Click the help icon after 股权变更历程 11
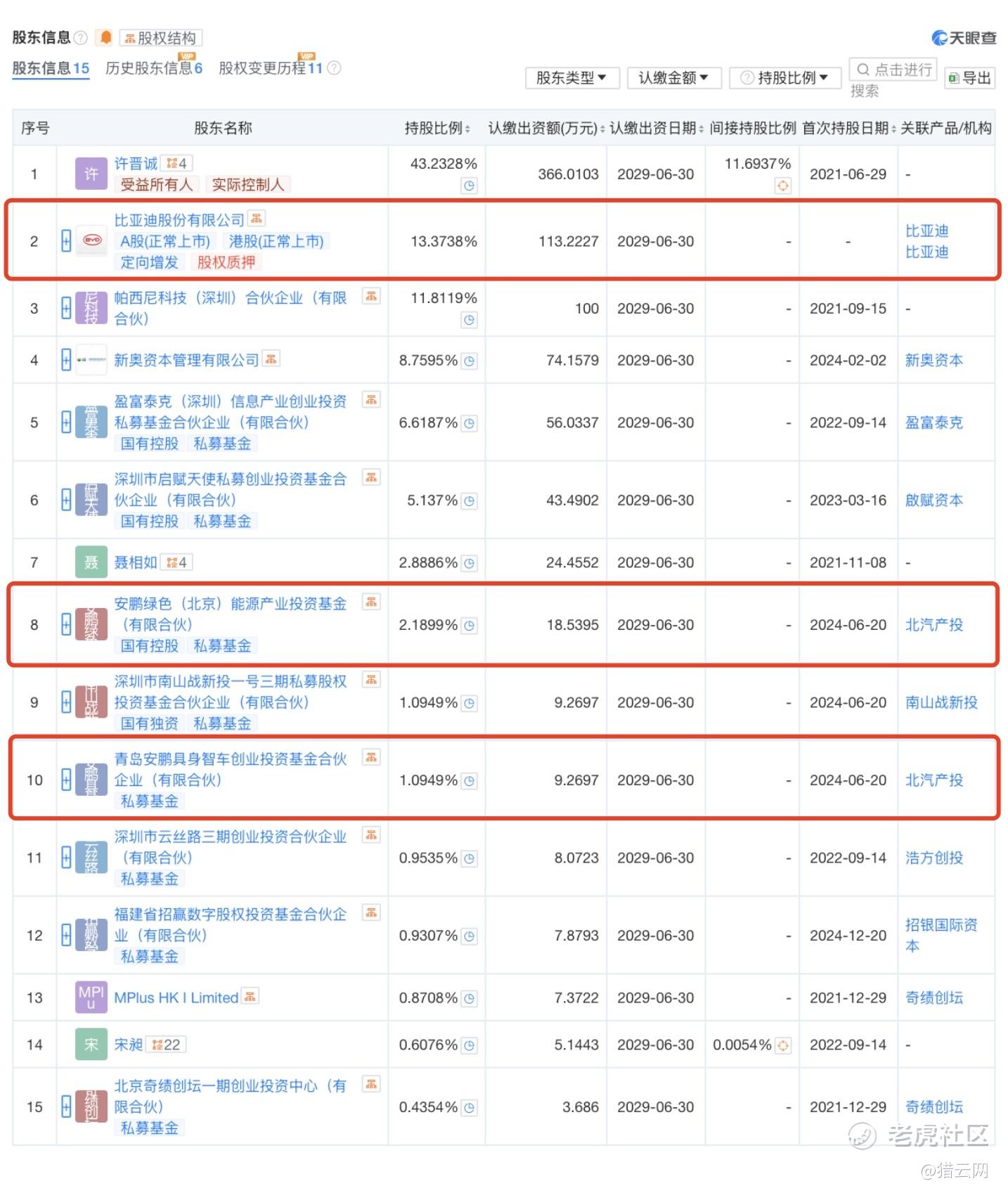This screenshot has width=1008, height=1193. pos(335,68)
